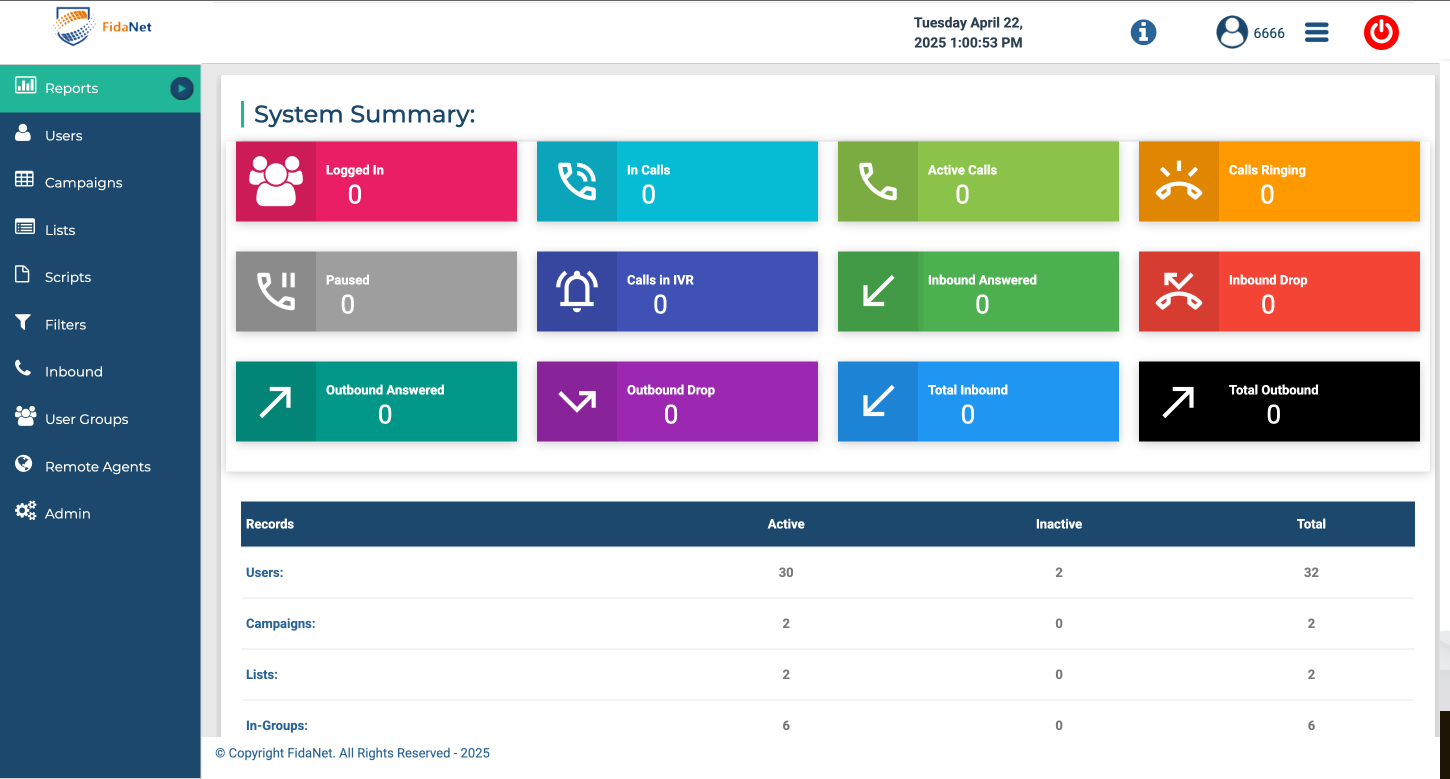Click the Campaigns: records link

(x=280, y=624)
